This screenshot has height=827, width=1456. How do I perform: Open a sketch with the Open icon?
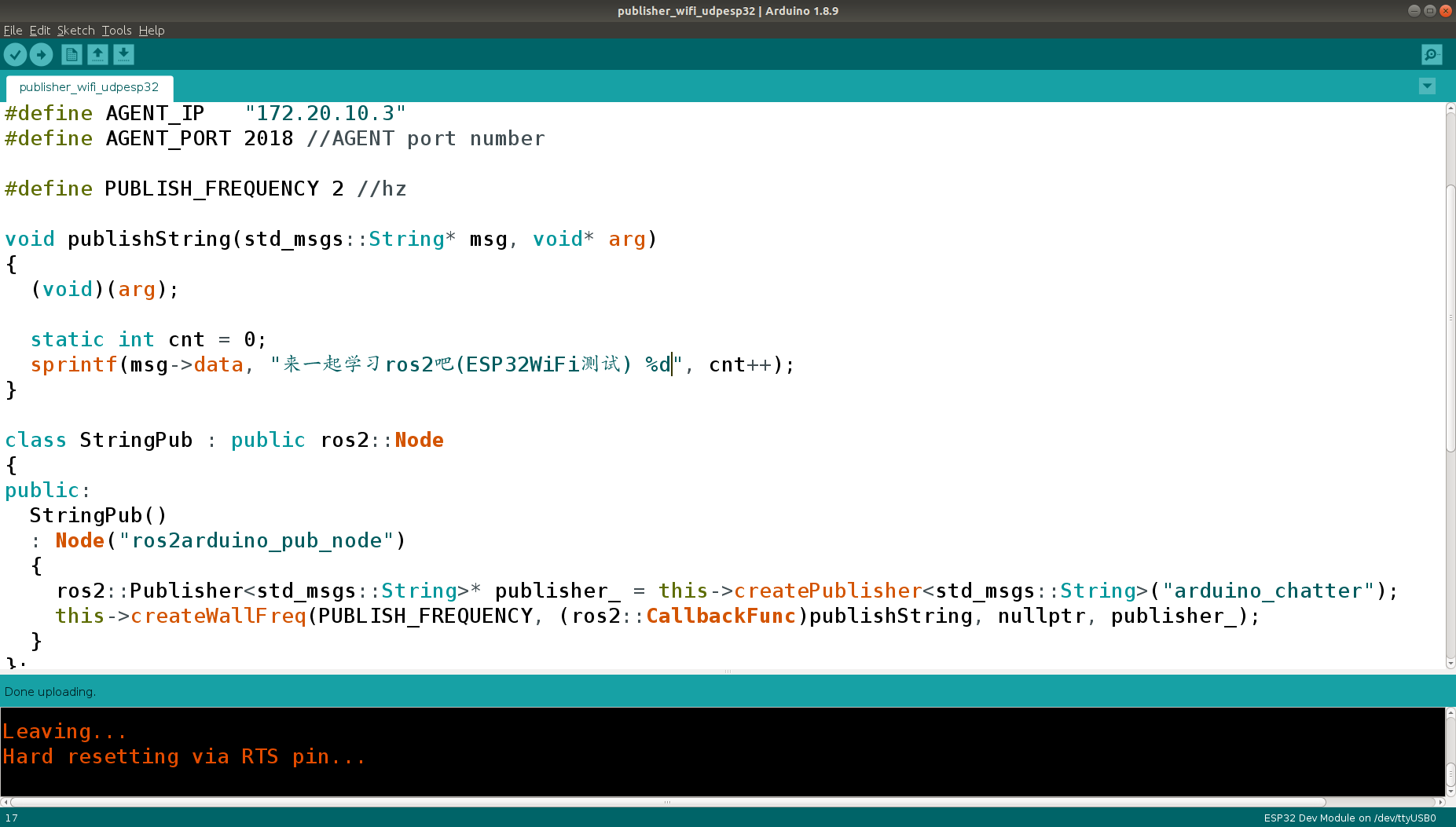point(97,55)
